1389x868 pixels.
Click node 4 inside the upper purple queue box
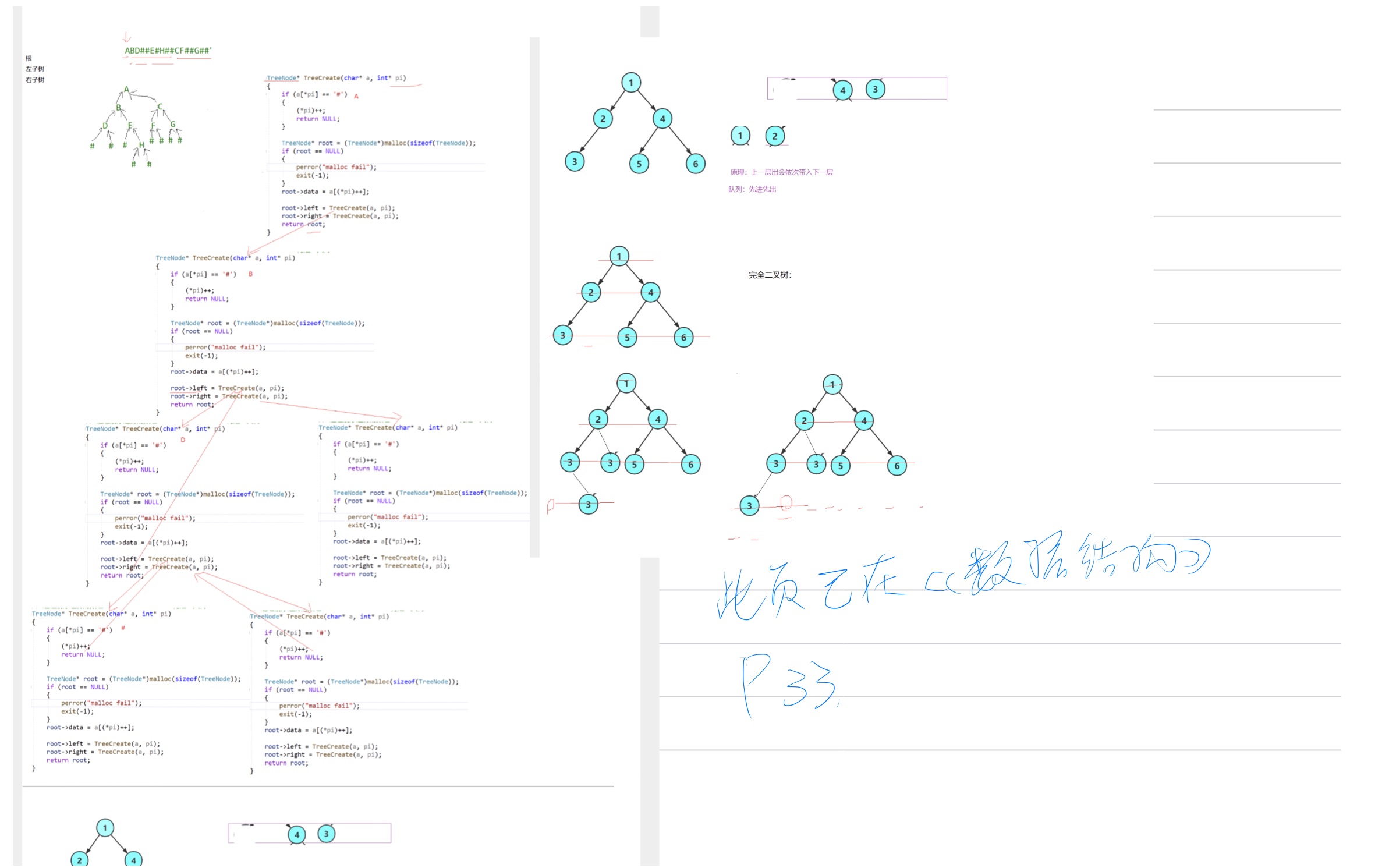[x=842, y=90]
